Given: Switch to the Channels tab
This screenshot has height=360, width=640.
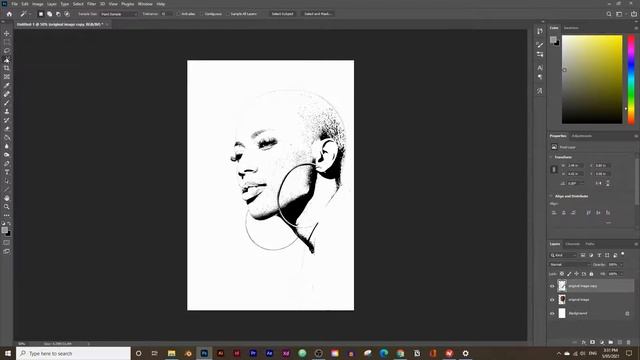Looking at the screenshot, I should pyautogui.click(x=572, y=244).
